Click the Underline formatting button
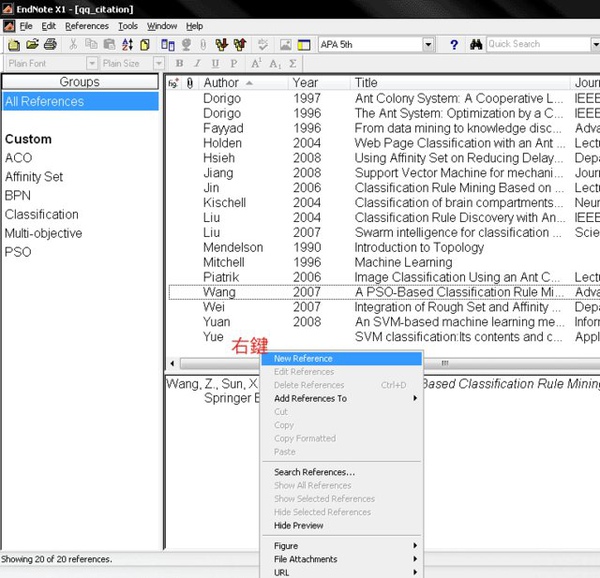 tap(215, 63)
